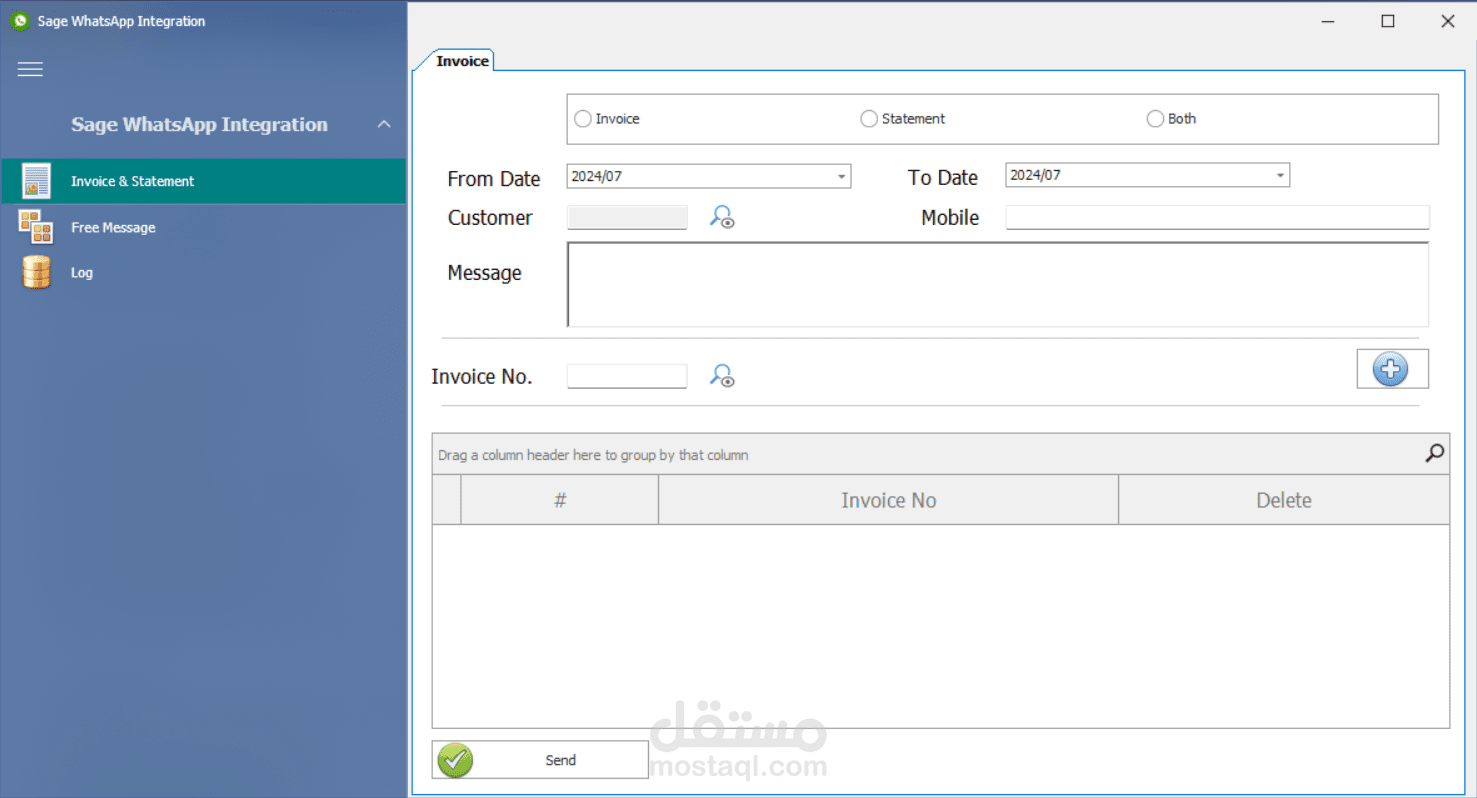Image resolution: width=1477 pixels, height=798 pixels.
Task: Click the Invoice No. input field
Action: point(627,376)
